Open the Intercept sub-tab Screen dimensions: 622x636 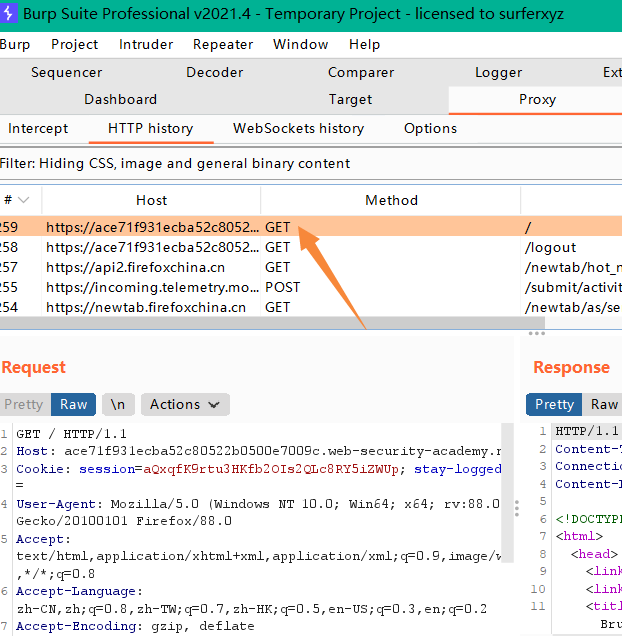[x=38, y=129]
